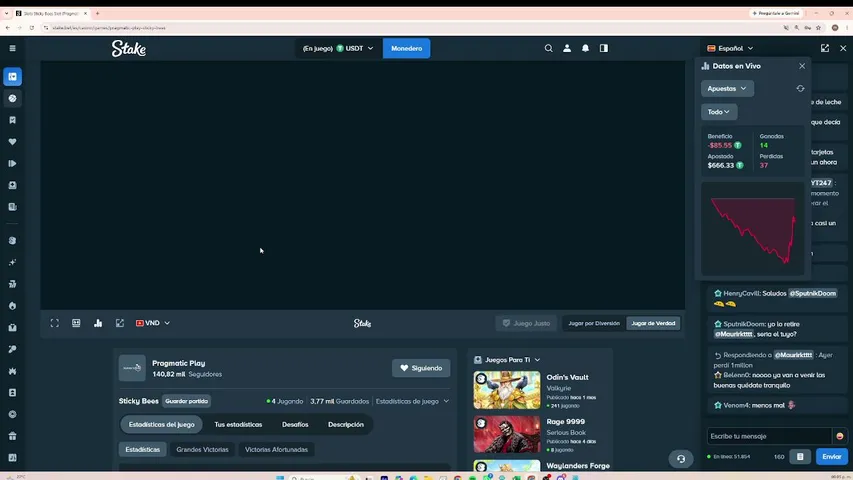The height and width of the screenshot is (480, 853).
Task: Open the gift icon in the left sidebar
Action: click(13, 436)
